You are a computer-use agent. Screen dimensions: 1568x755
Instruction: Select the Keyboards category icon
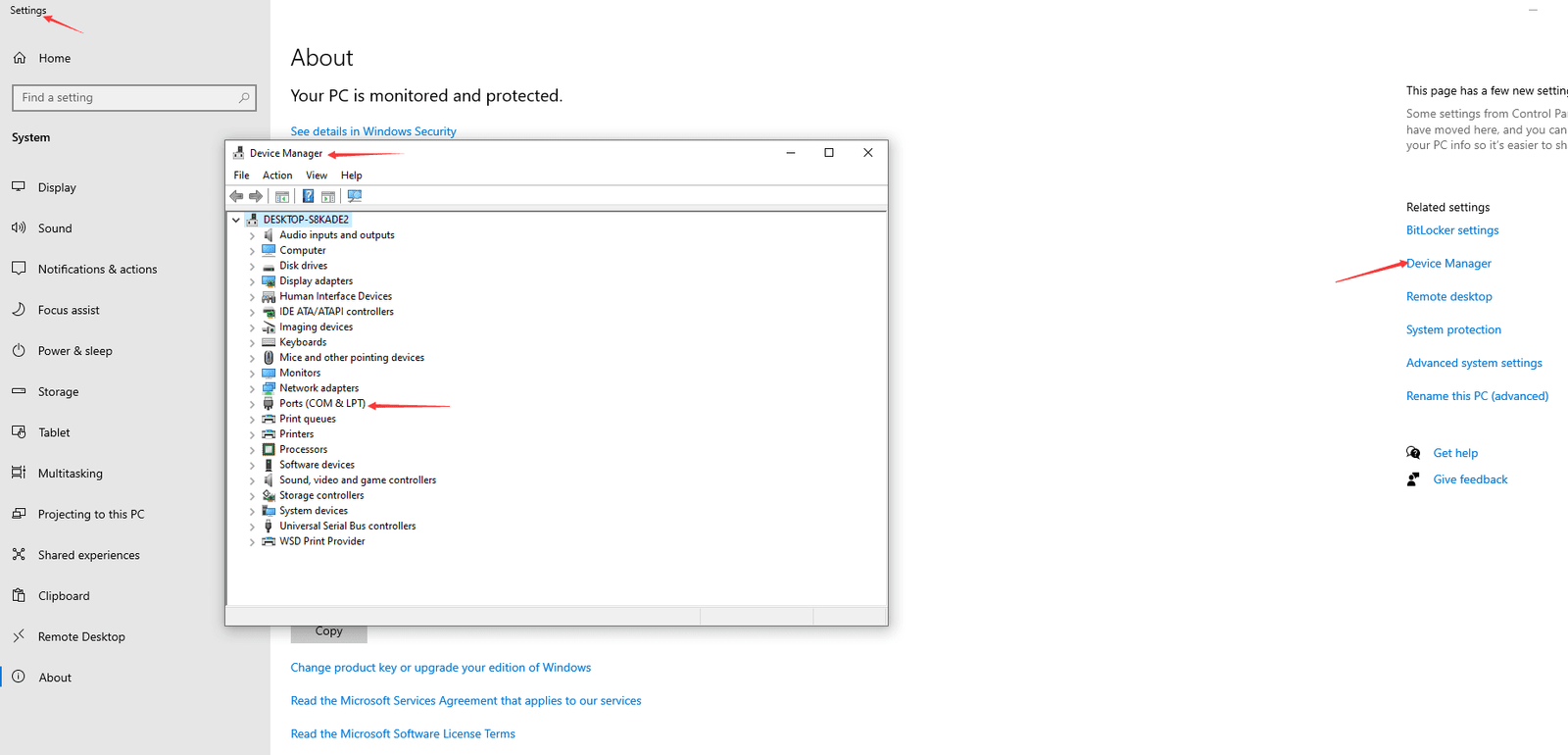(269, 342)
